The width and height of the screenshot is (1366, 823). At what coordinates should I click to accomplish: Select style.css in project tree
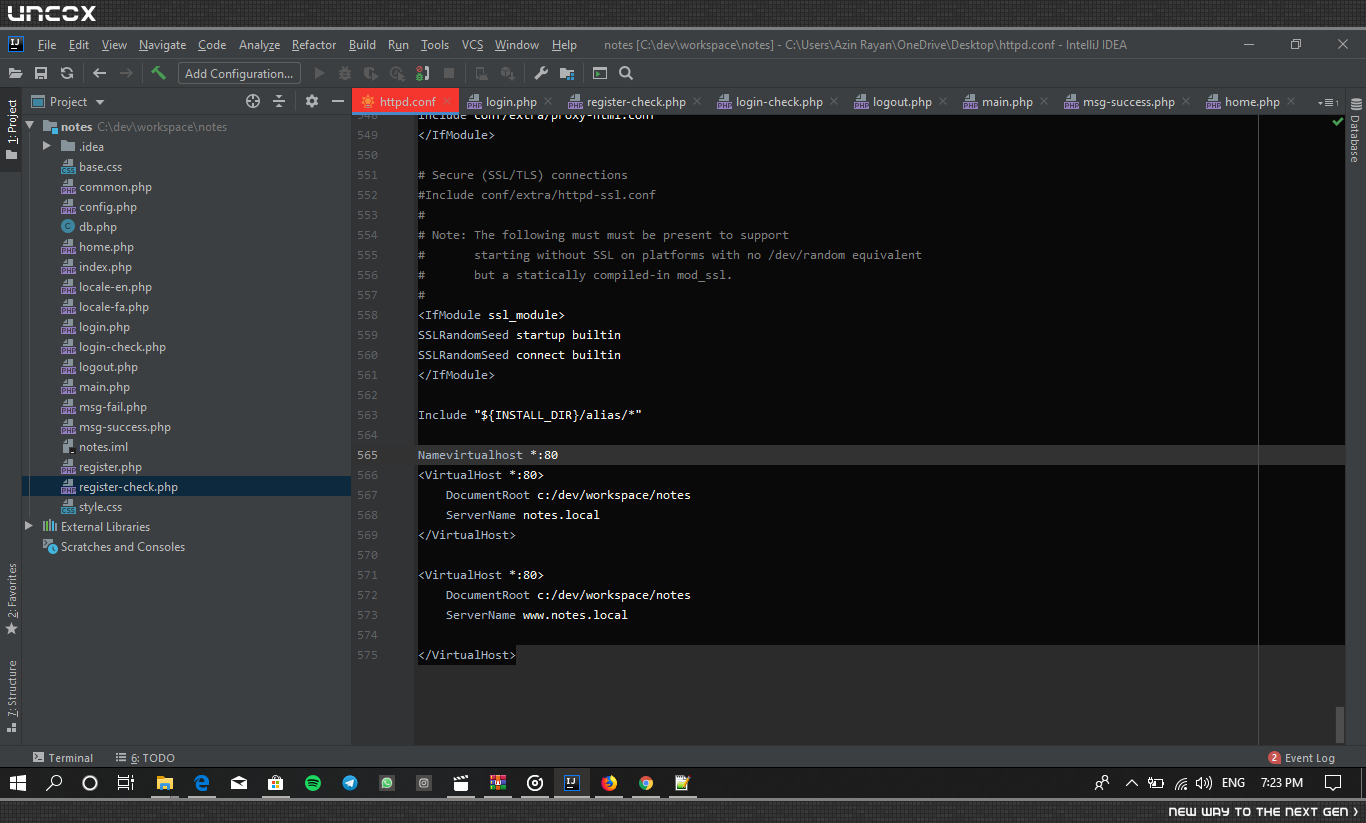click(x=100, y=507)
